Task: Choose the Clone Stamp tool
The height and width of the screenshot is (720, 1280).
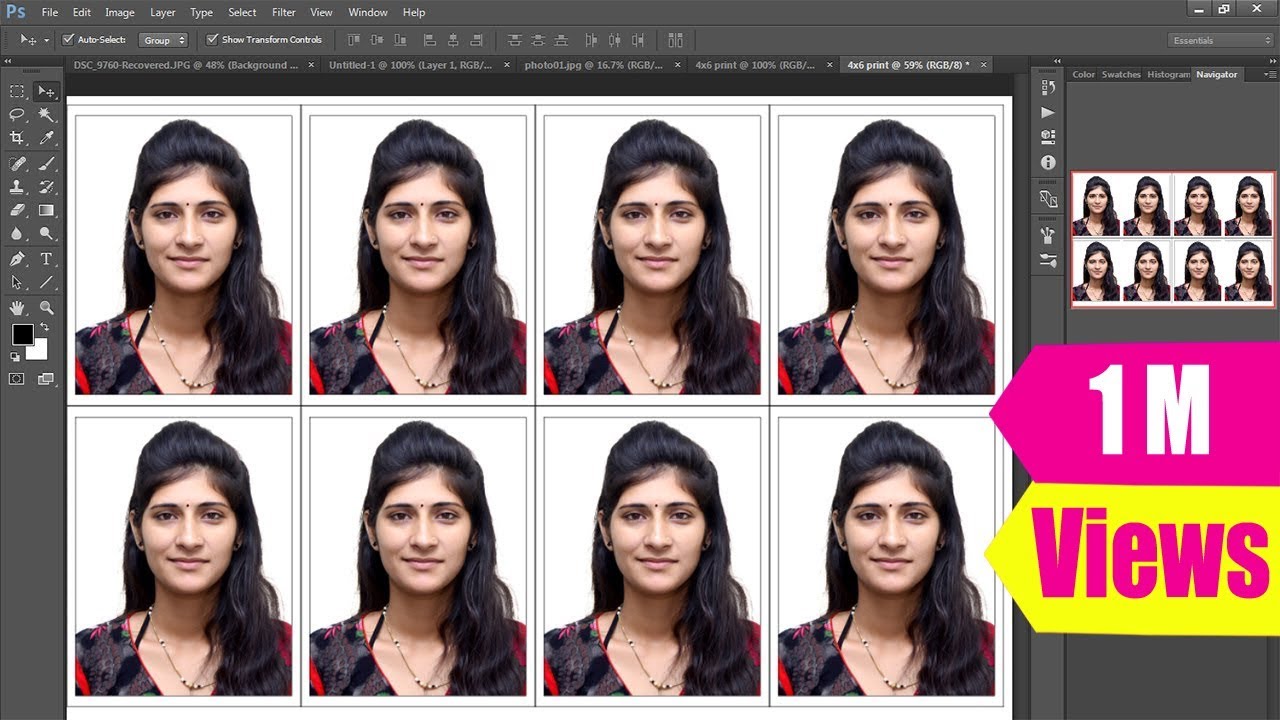Action: [17, 187]
